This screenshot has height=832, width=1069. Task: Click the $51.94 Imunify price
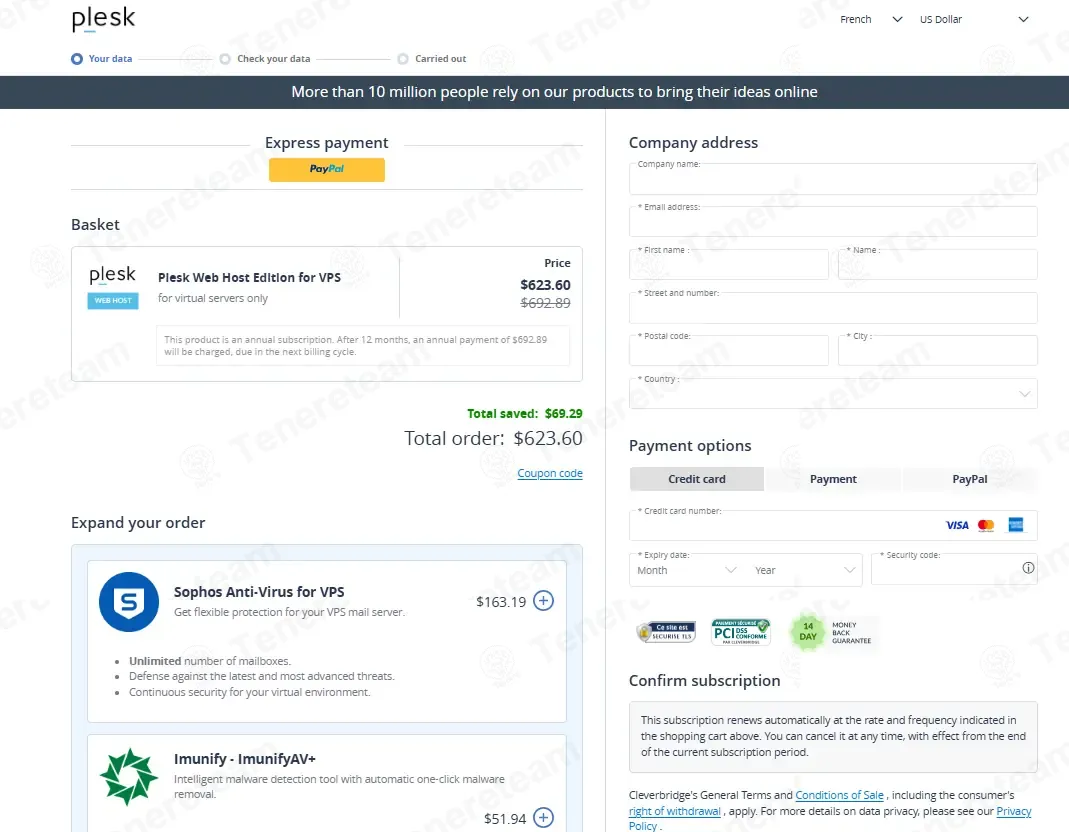pos(505,818)
